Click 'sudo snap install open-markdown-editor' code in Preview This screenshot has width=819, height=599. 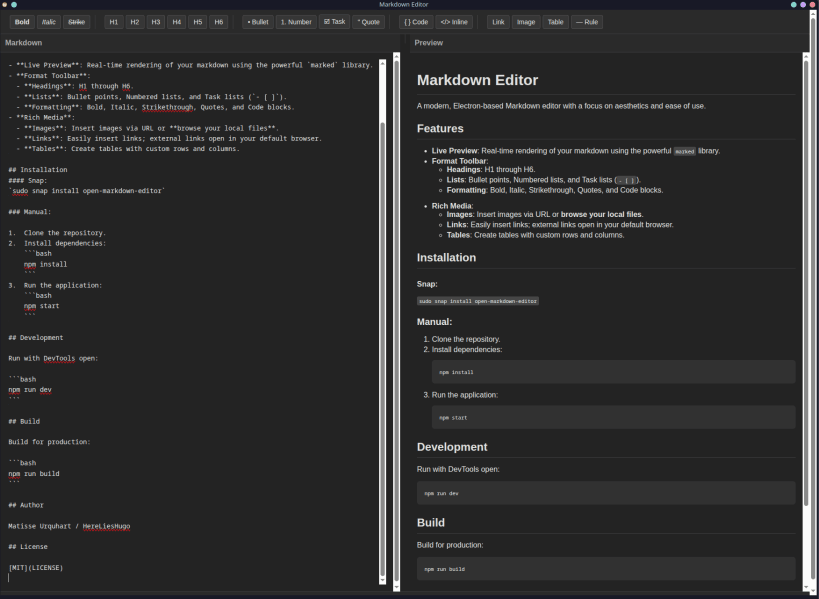[x=477, y=301]
